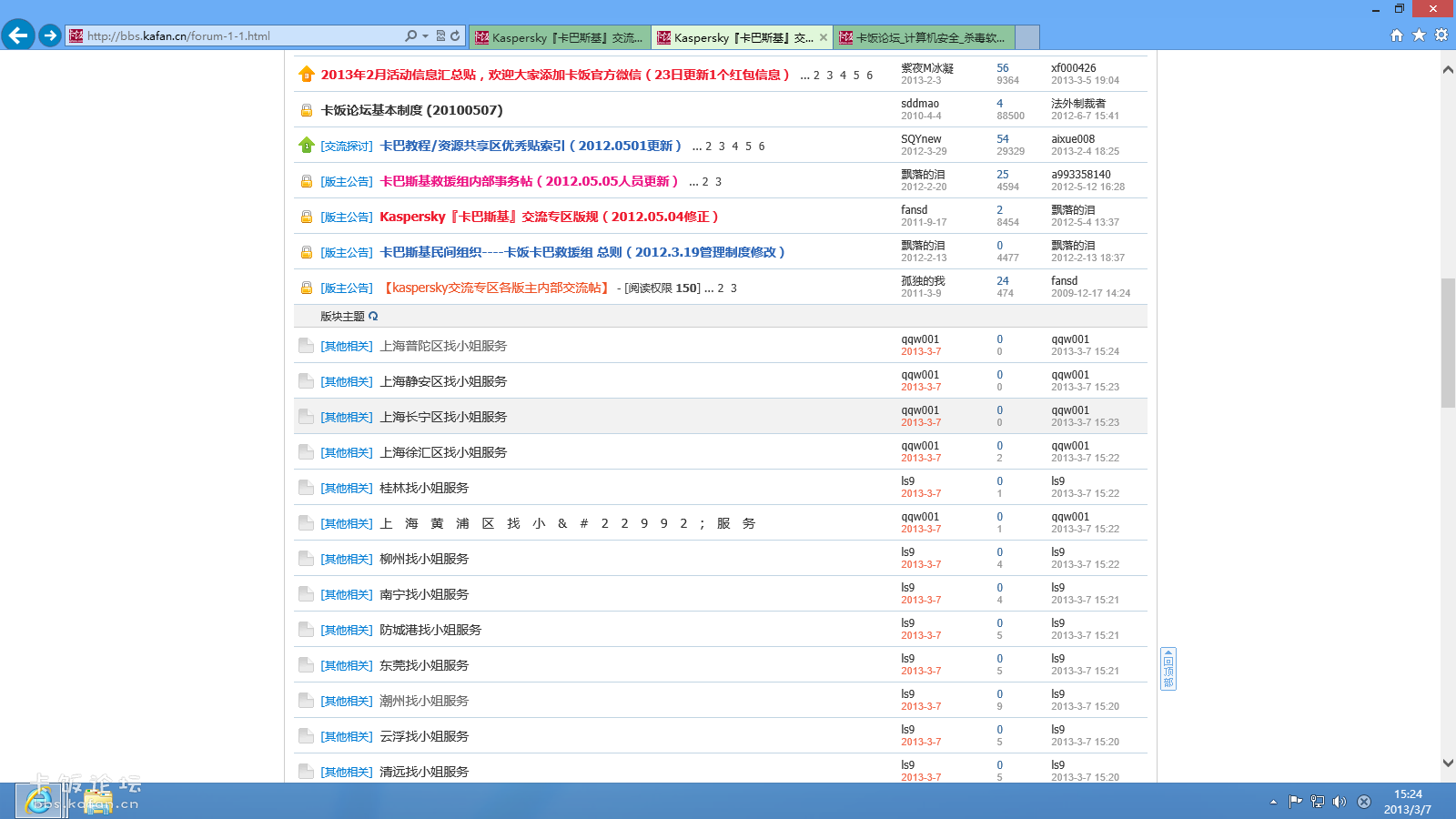The width and height of the screenshot is (1456, 819).
Task: Click [版主公告] tag of kaspersky交流专区 row
Action: click(347, 288)
